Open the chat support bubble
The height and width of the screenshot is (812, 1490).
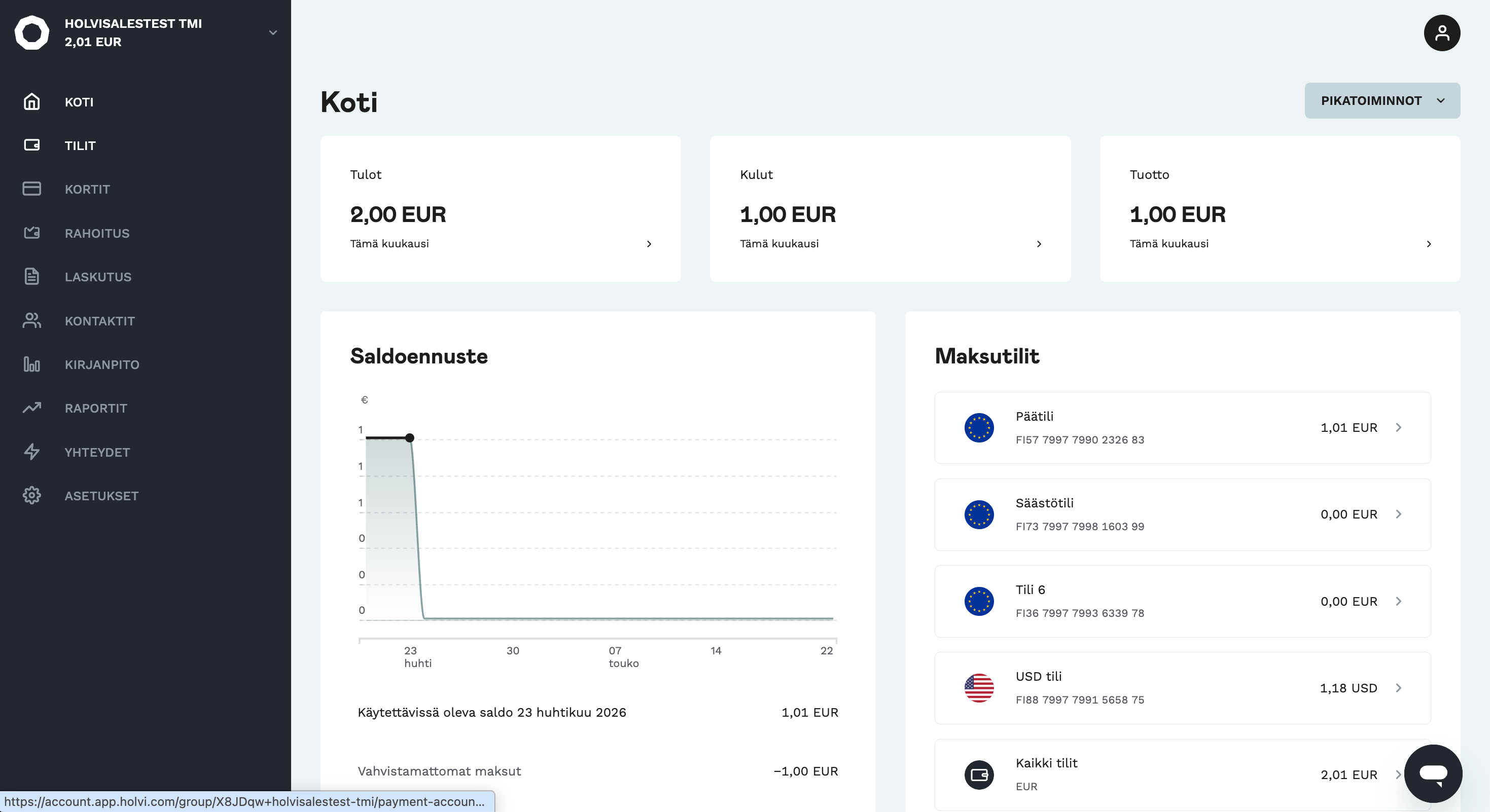[1433, 773]
